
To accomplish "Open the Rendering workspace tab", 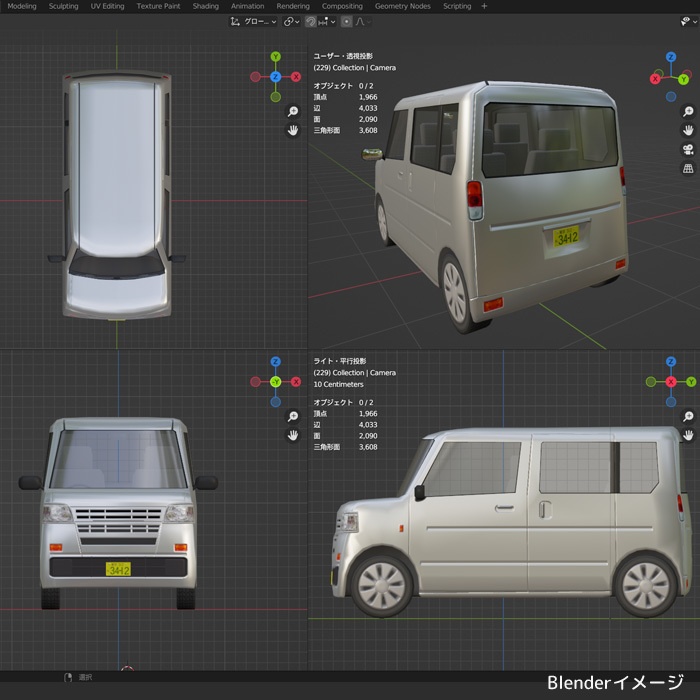I will click(x=293, y=6).
